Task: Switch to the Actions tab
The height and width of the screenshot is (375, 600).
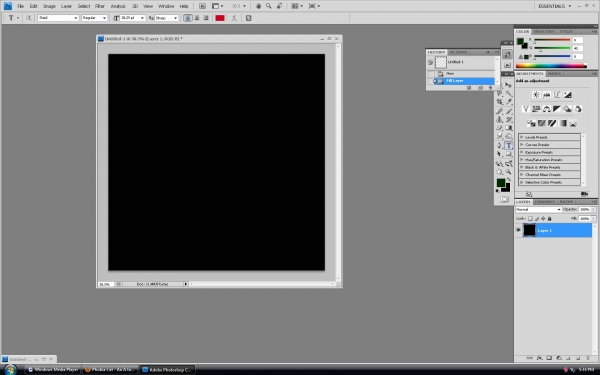Action: [x=458, y=52]
